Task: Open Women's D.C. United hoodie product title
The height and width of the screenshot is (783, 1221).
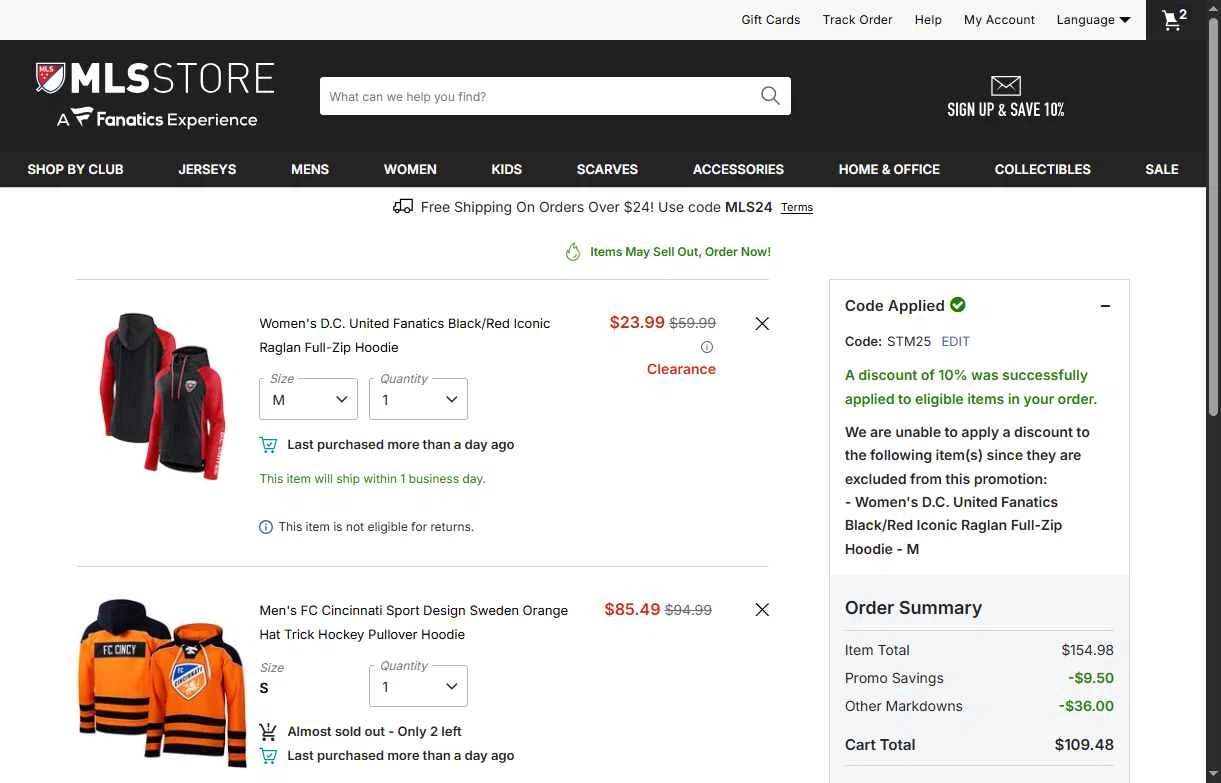Action: pyautogui.click(x=405, y=335)
